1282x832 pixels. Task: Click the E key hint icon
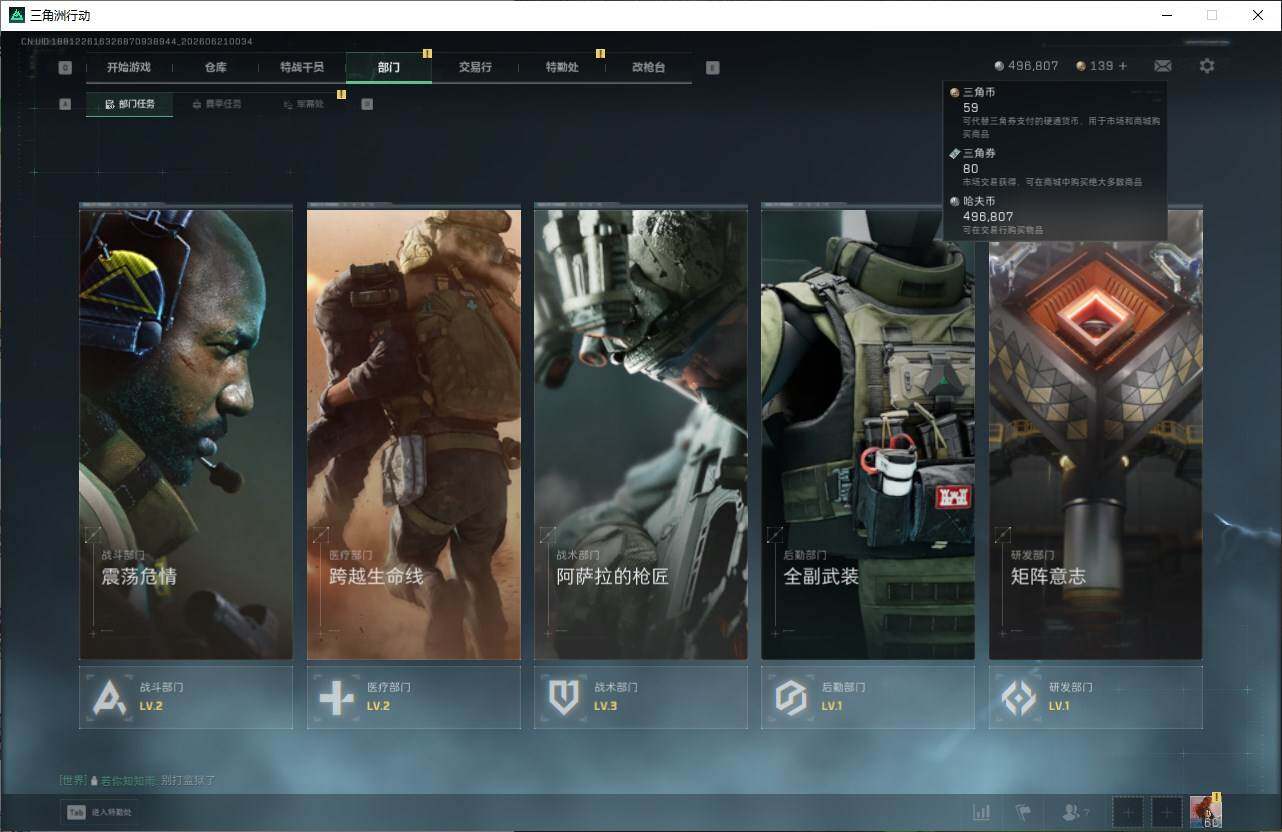(712, 68)
